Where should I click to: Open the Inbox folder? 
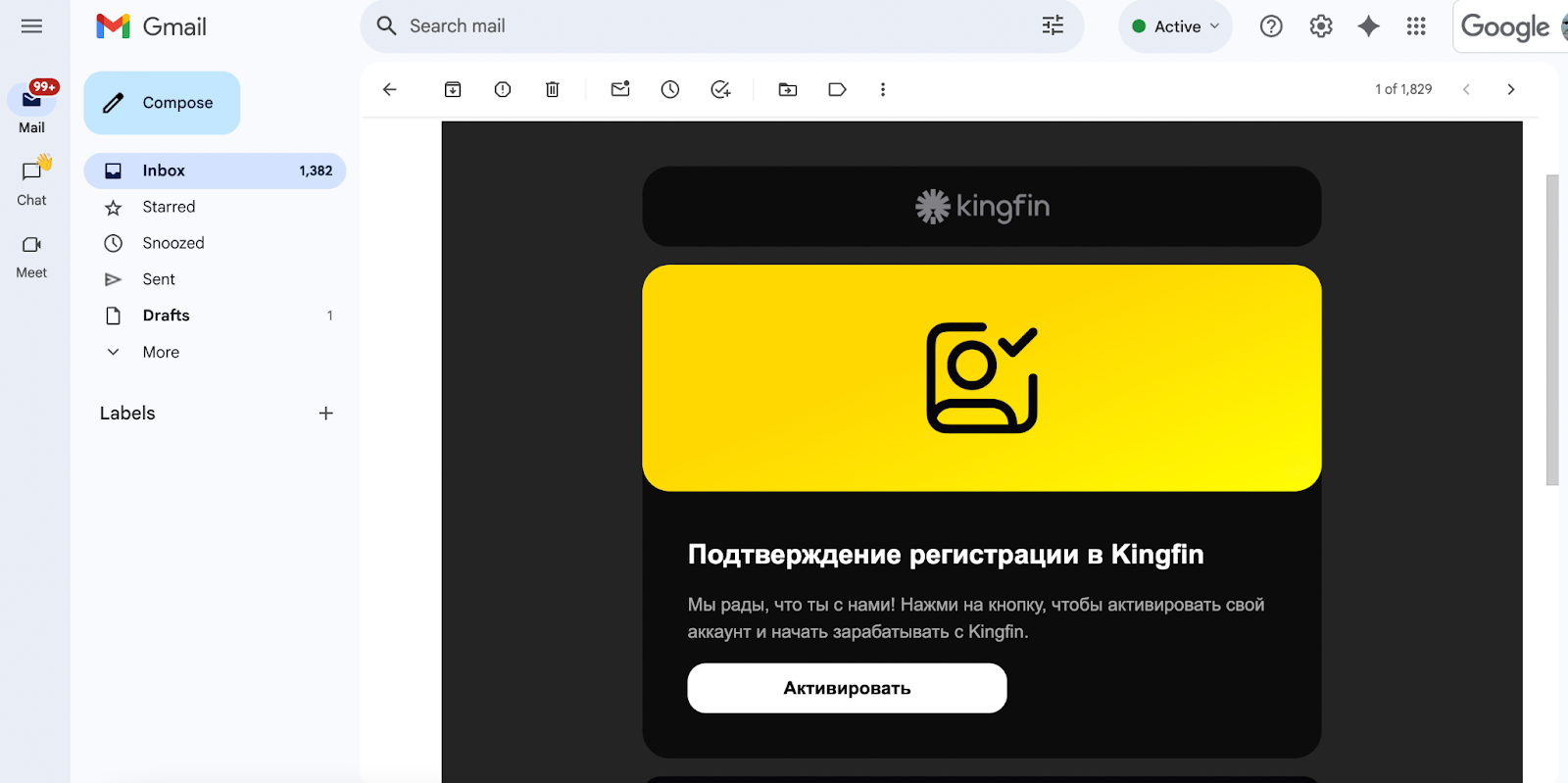click(x=215, y=171)
